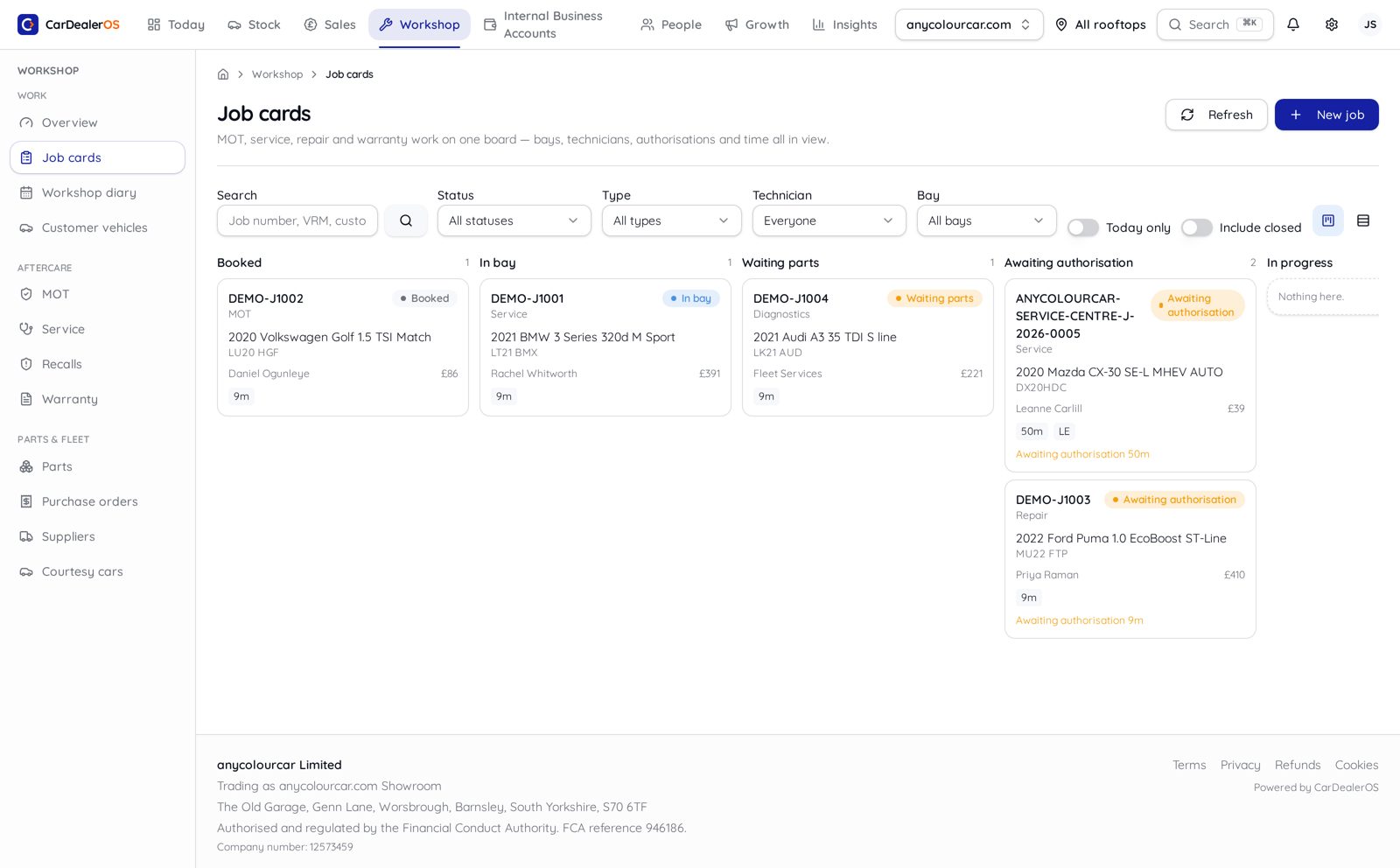Open the Bay dropdown All bays
1400x868 pixels.
click(x=987, y=220)
